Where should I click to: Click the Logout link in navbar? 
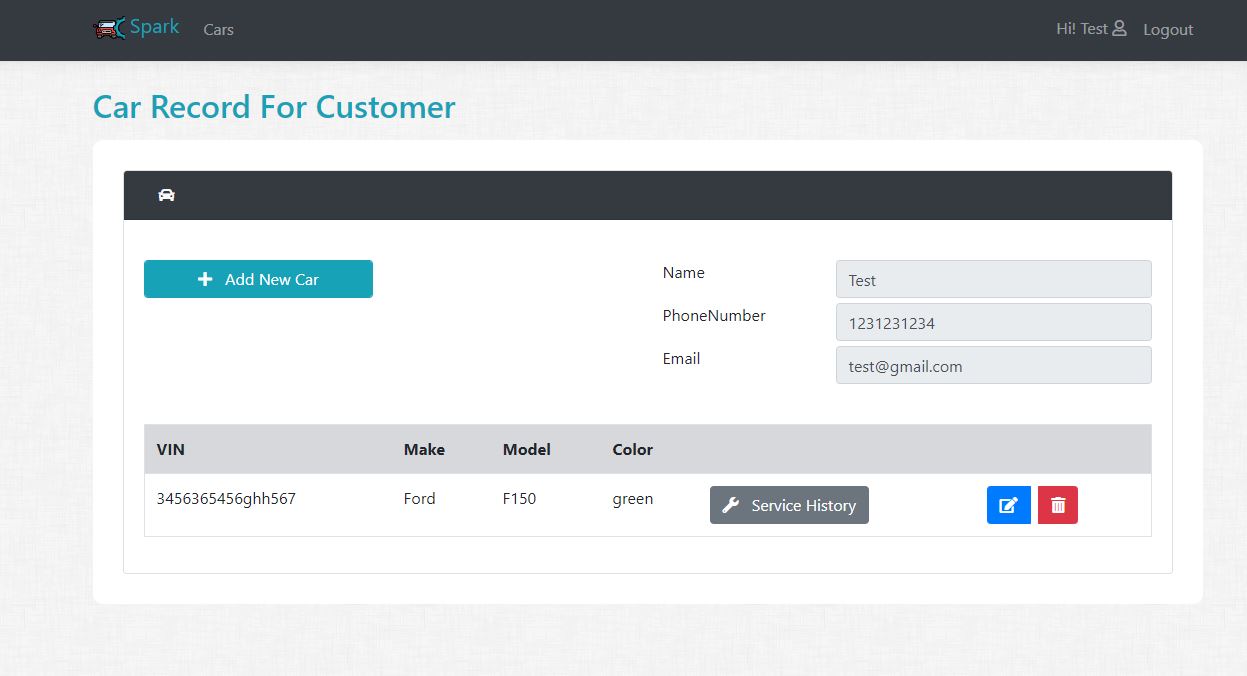pos(1168,29)
